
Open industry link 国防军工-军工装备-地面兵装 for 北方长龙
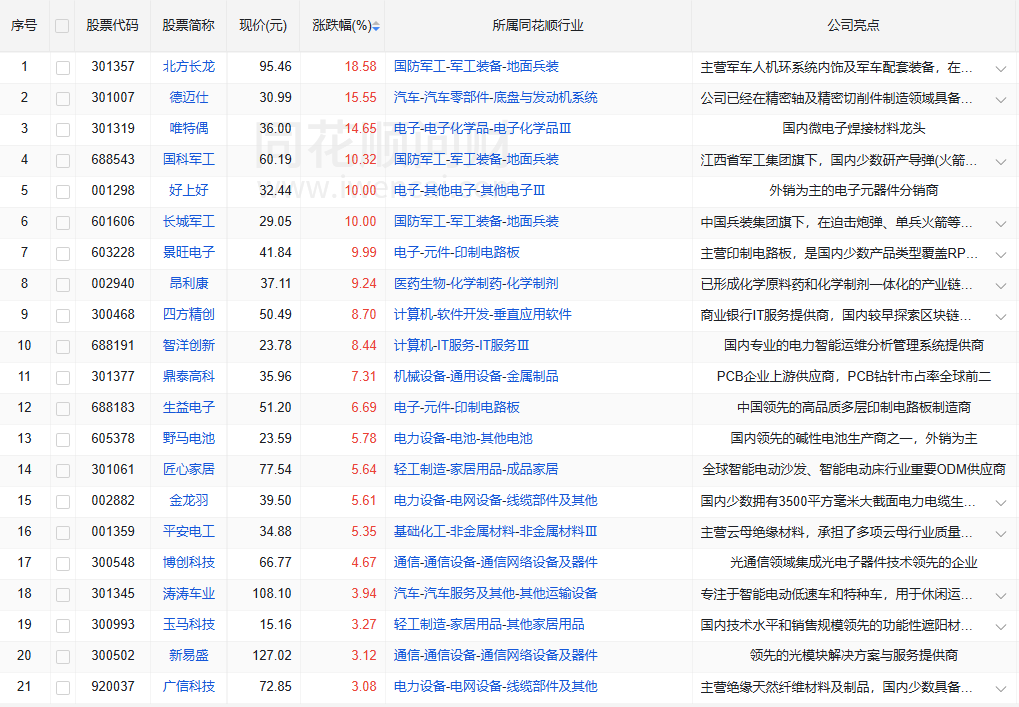click(x=476, y=66)
